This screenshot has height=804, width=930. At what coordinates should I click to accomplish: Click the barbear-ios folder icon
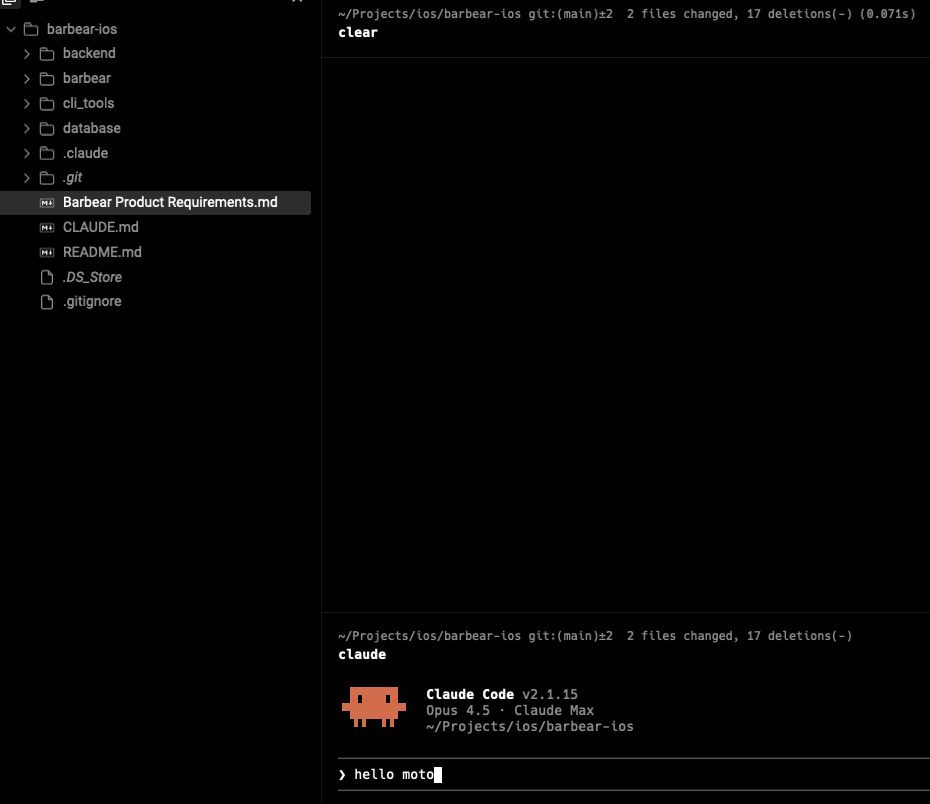pos(31,29)
